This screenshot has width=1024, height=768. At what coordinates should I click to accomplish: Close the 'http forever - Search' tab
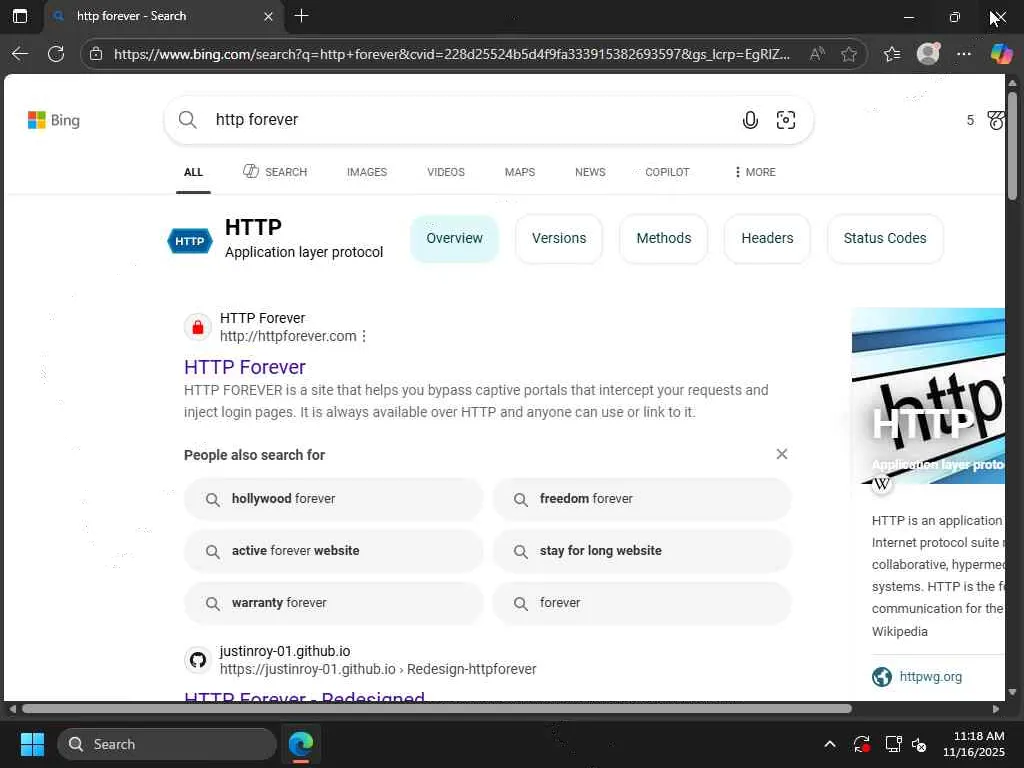click(x=268, y=16)
